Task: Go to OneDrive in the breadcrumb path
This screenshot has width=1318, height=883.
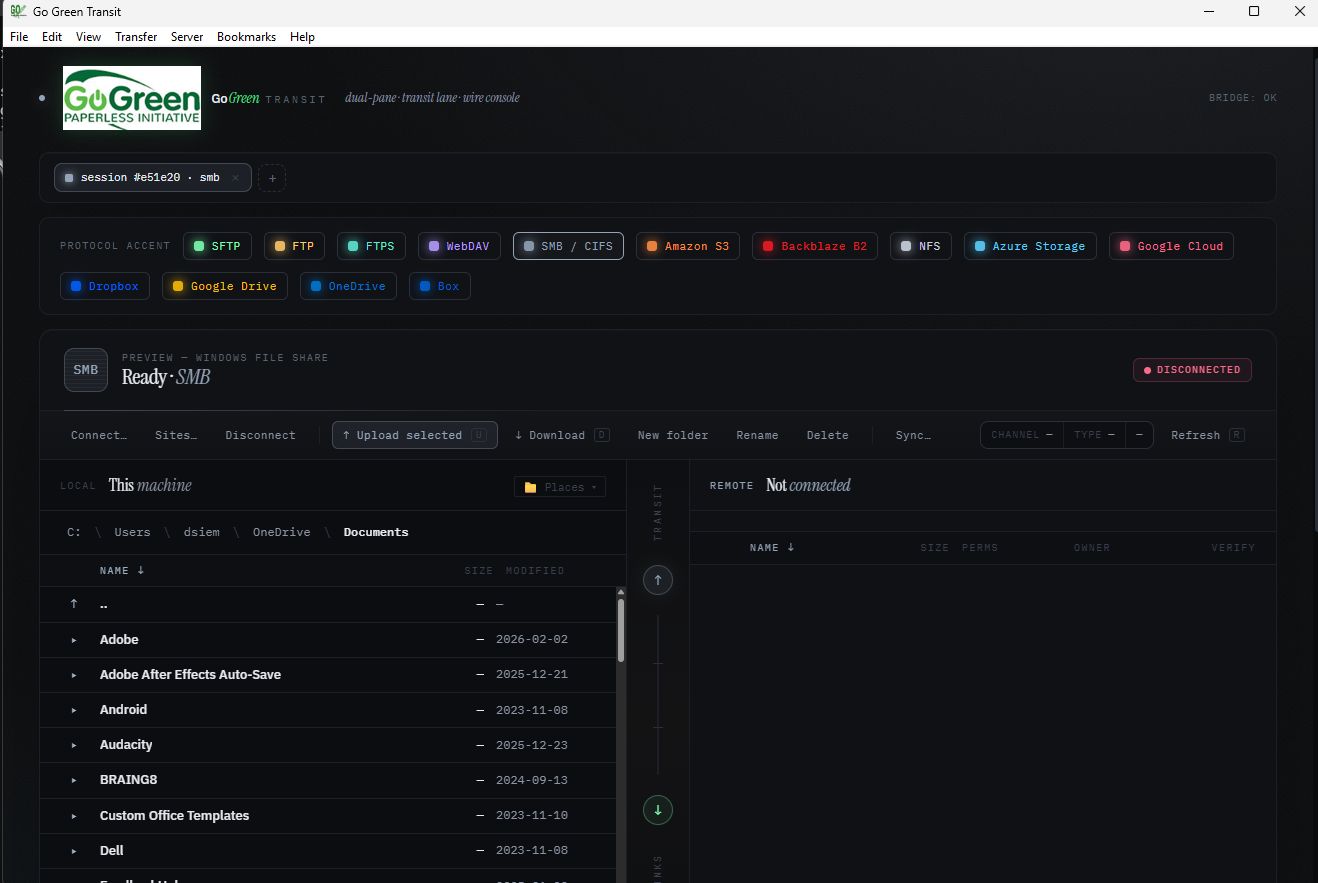Action: coord(281,533)
